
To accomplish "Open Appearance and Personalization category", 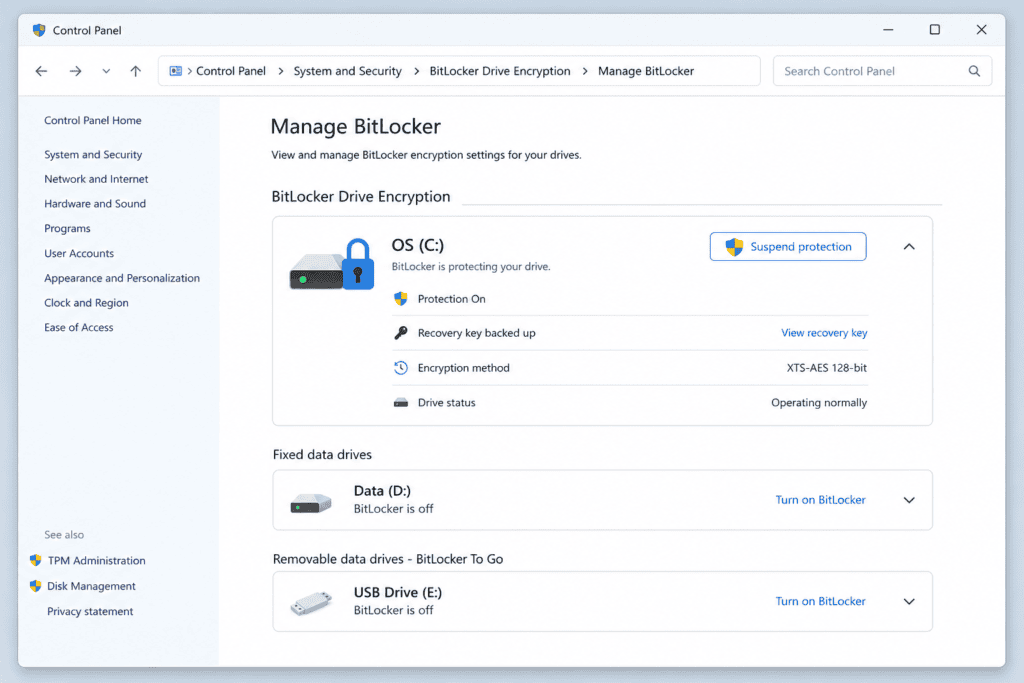I will coord(122,278).
